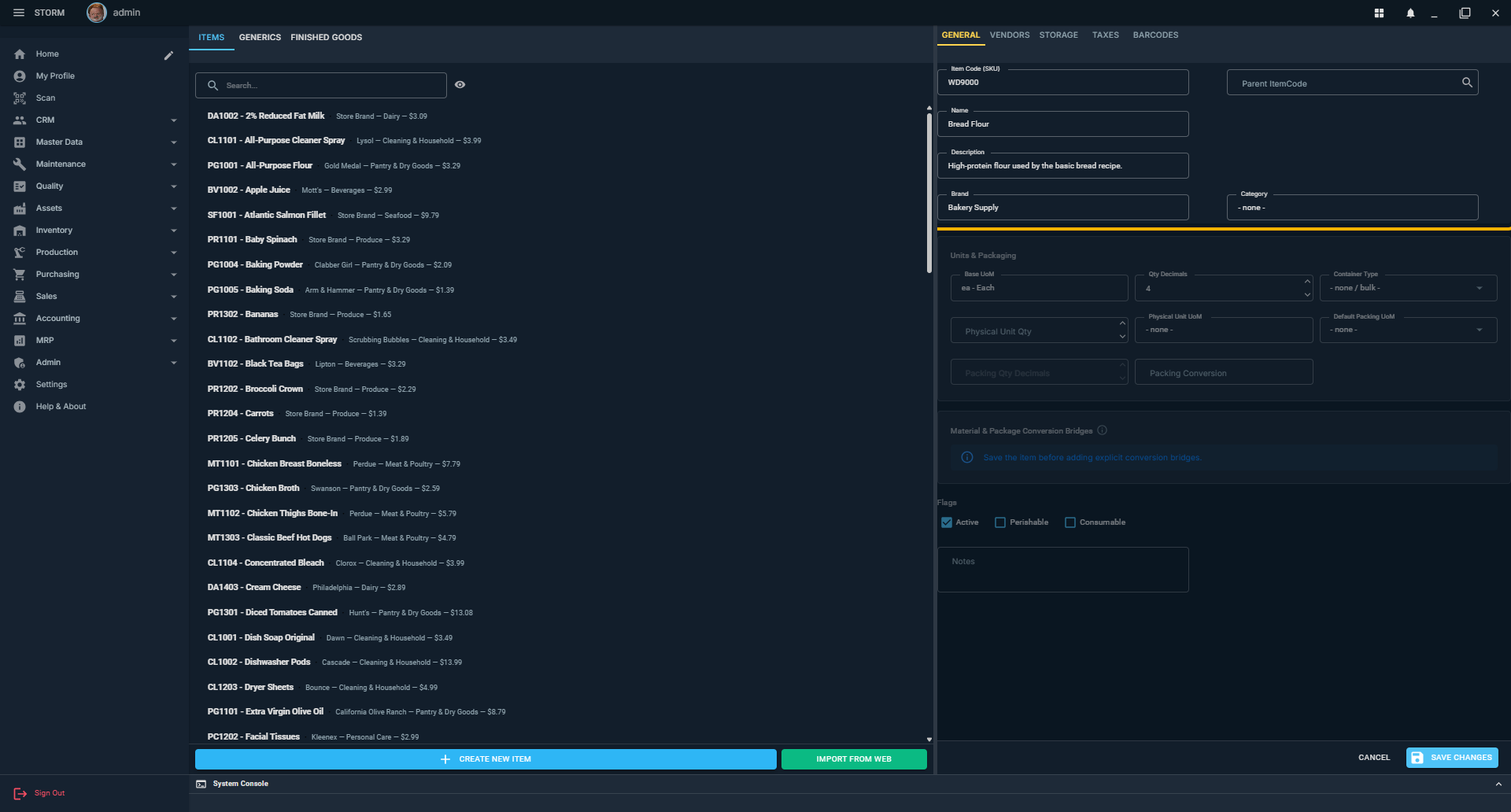Image resolution: width=1511 pixels, height=812 pixels.
Task: Open the TAXES tab
Action: (x=1105, y=35)
